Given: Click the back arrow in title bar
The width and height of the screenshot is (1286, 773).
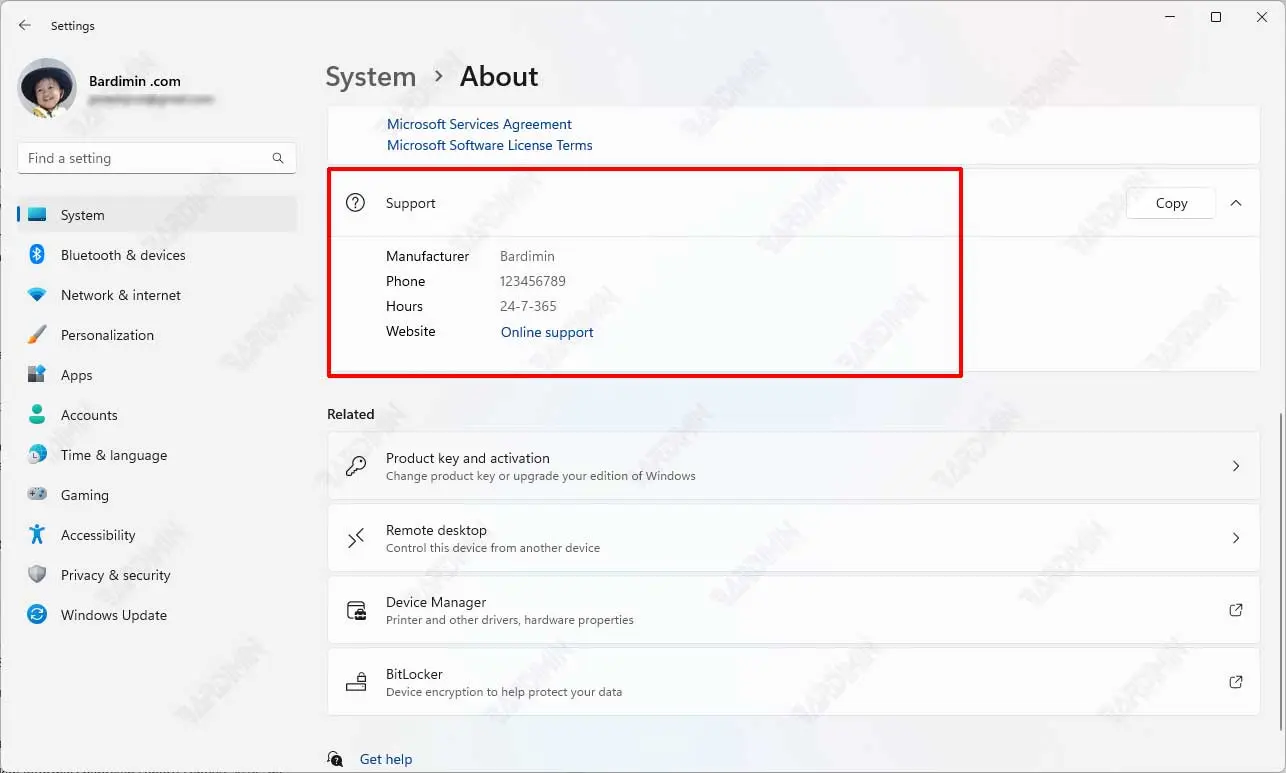Looking at the screenshot, I should click(x=25, y=25).
